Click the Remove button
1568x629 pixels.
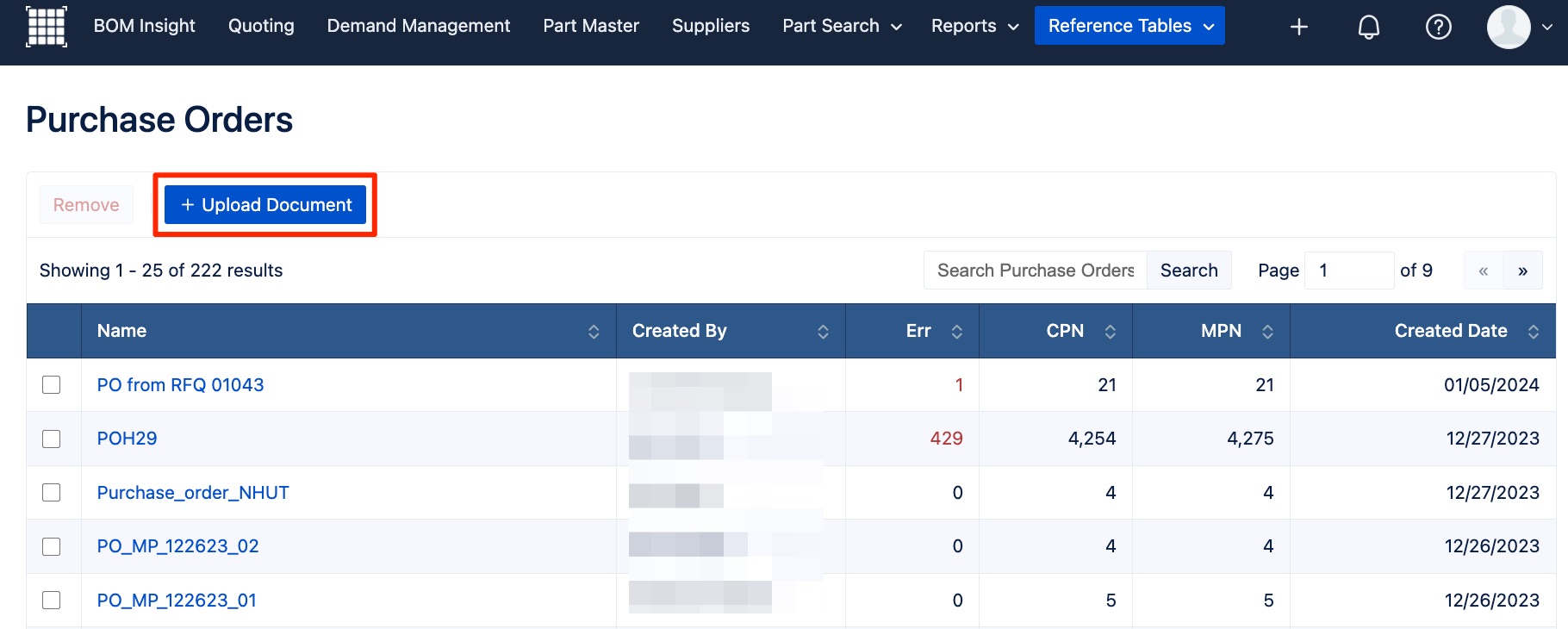[x=86, y=205]
